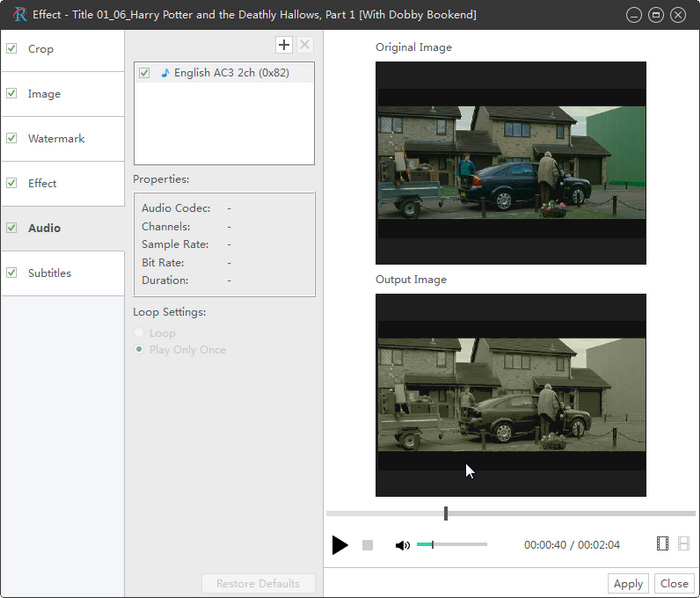The width and height of the screenshot is (700, 598).
Task: Click the X remove audio track icon
Action: (305, 45)
